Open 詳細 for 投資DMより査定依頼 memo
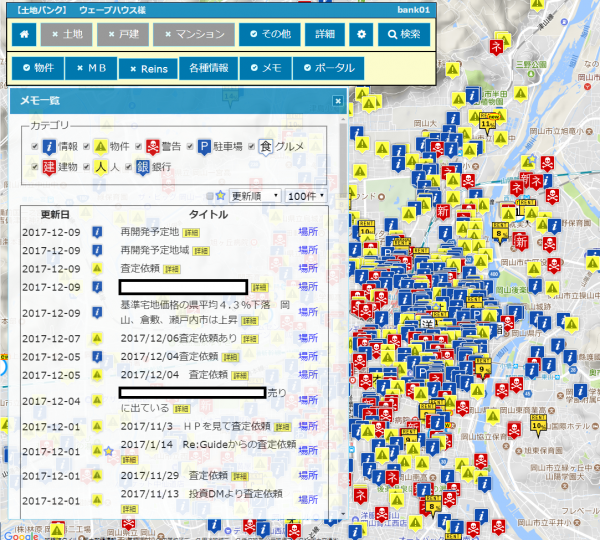The image size is (600, 540). [x=129, y=509]
